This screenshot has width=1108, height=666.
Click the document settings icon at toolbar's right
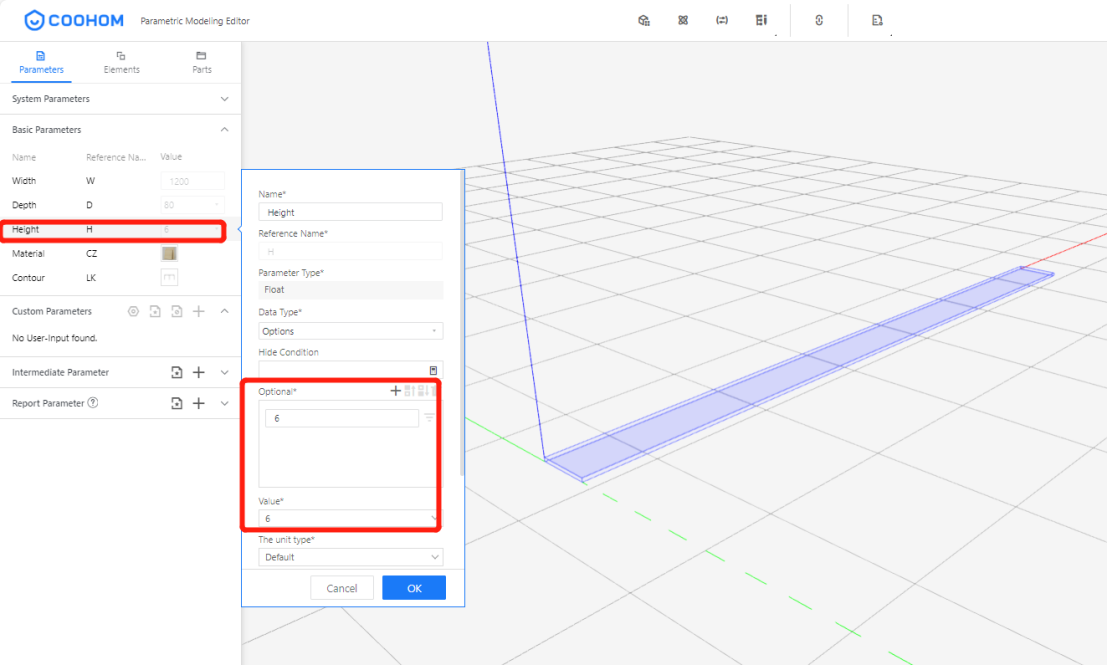click(877, 20)
